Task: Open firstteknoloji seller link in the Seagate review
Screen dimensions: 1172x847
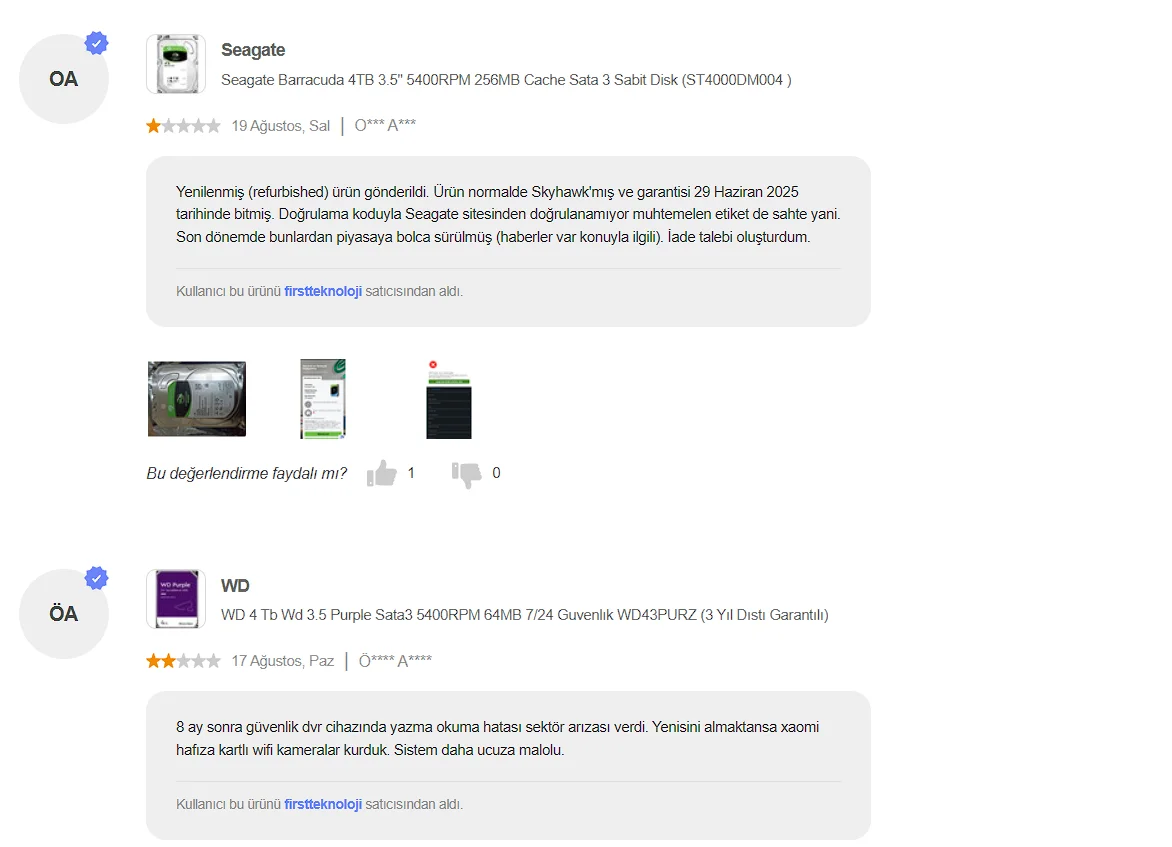Action: [x=323, y=292]
